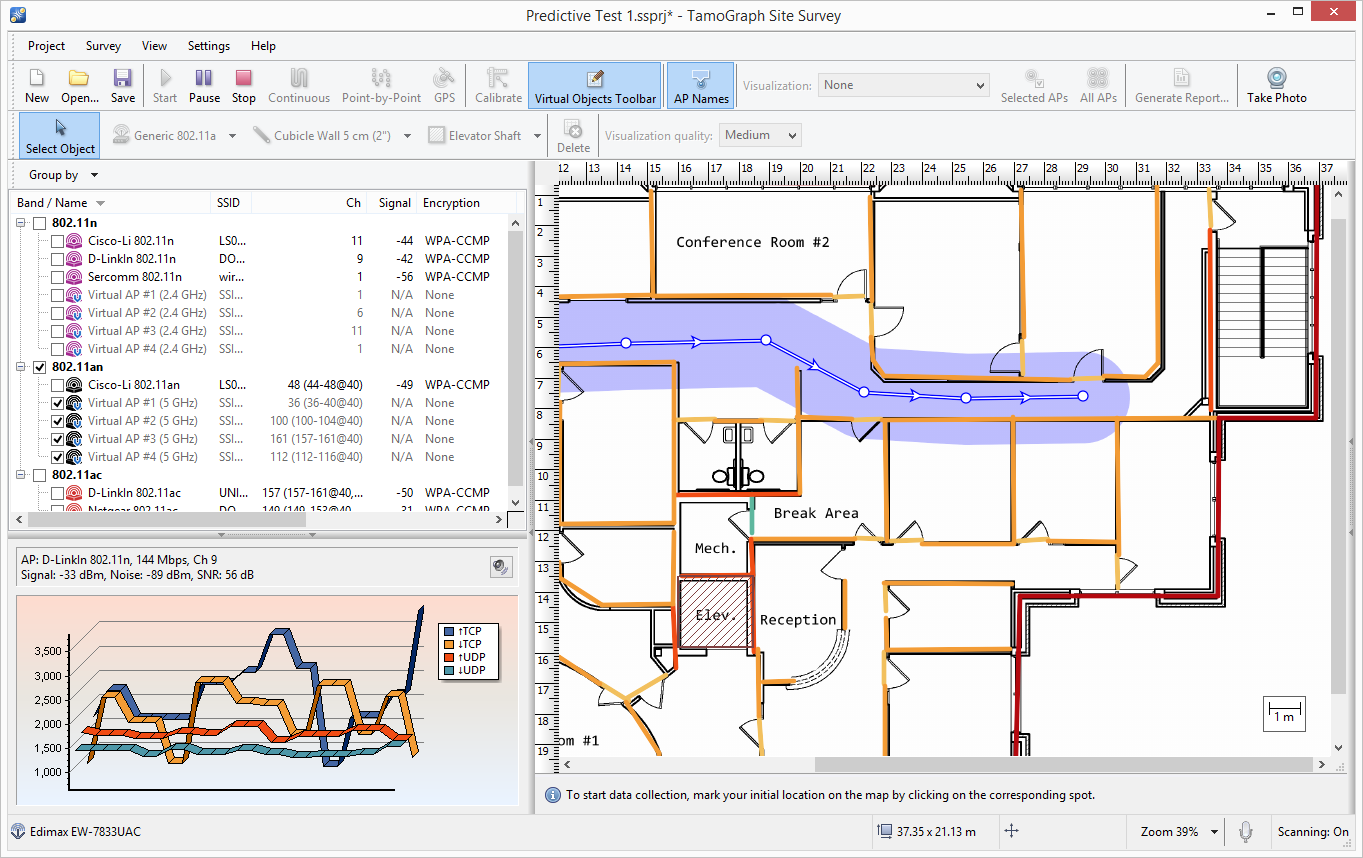Check the D-LinkIn 802.11ac checkbox
1363x858 pixels.
pos(57,493)
